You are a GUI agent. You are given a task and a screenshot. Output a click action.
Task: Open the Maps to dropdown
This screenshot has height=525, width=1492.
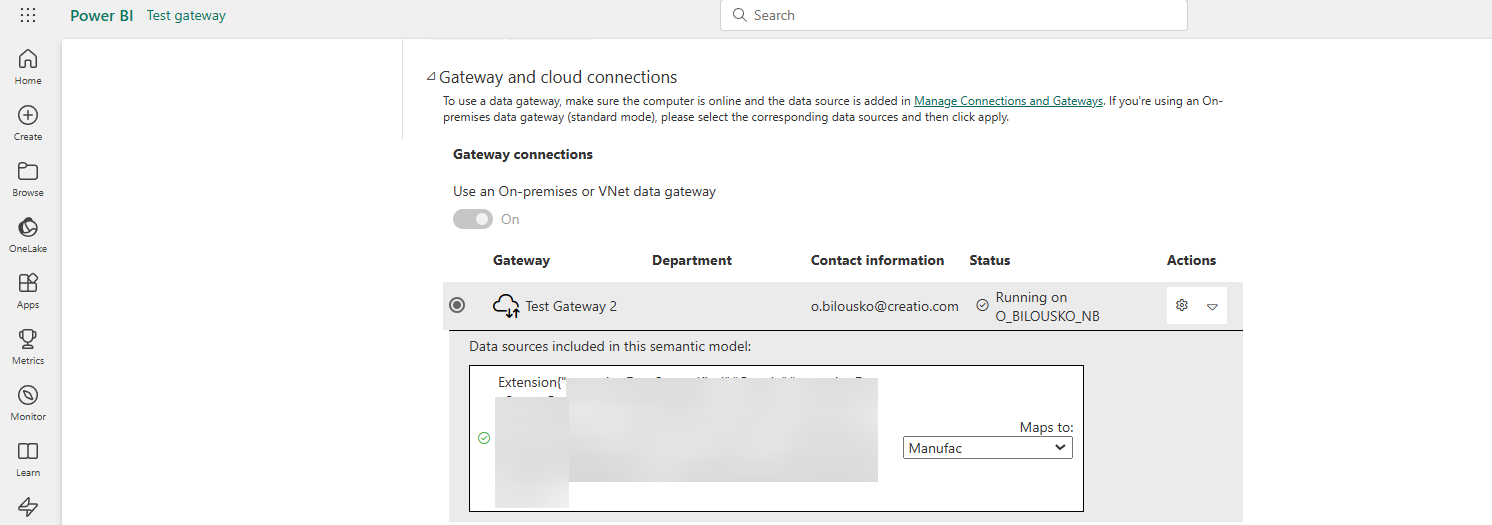(x=988, y=448)
